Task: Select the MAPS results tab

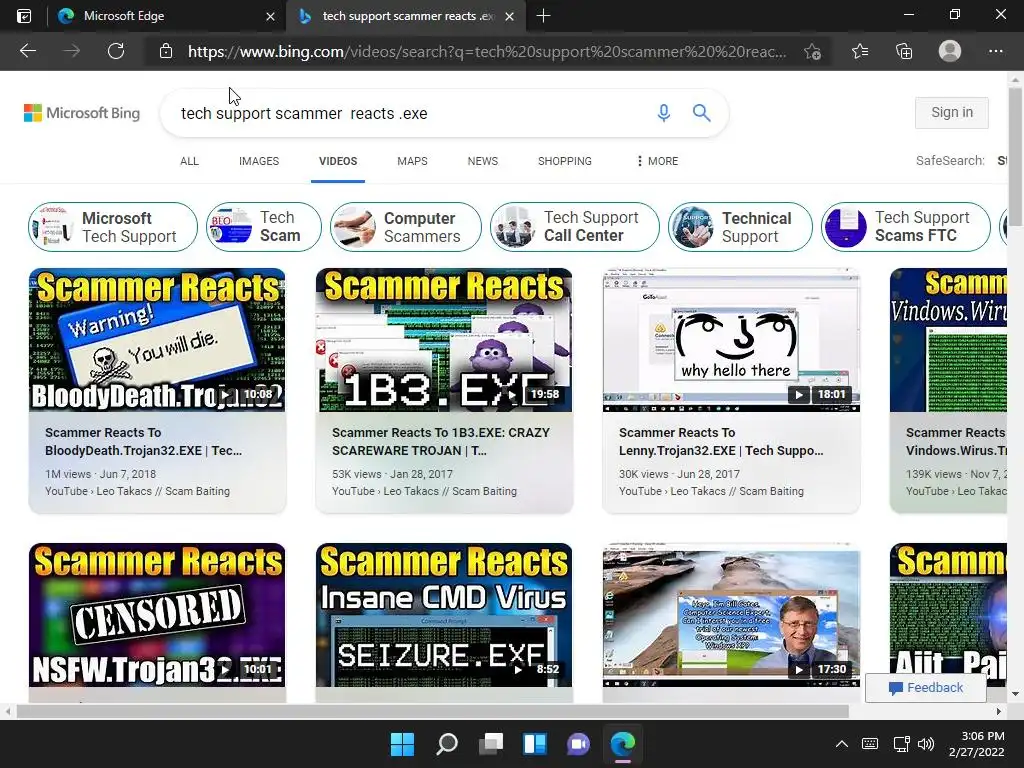Action: click(412, 161)
